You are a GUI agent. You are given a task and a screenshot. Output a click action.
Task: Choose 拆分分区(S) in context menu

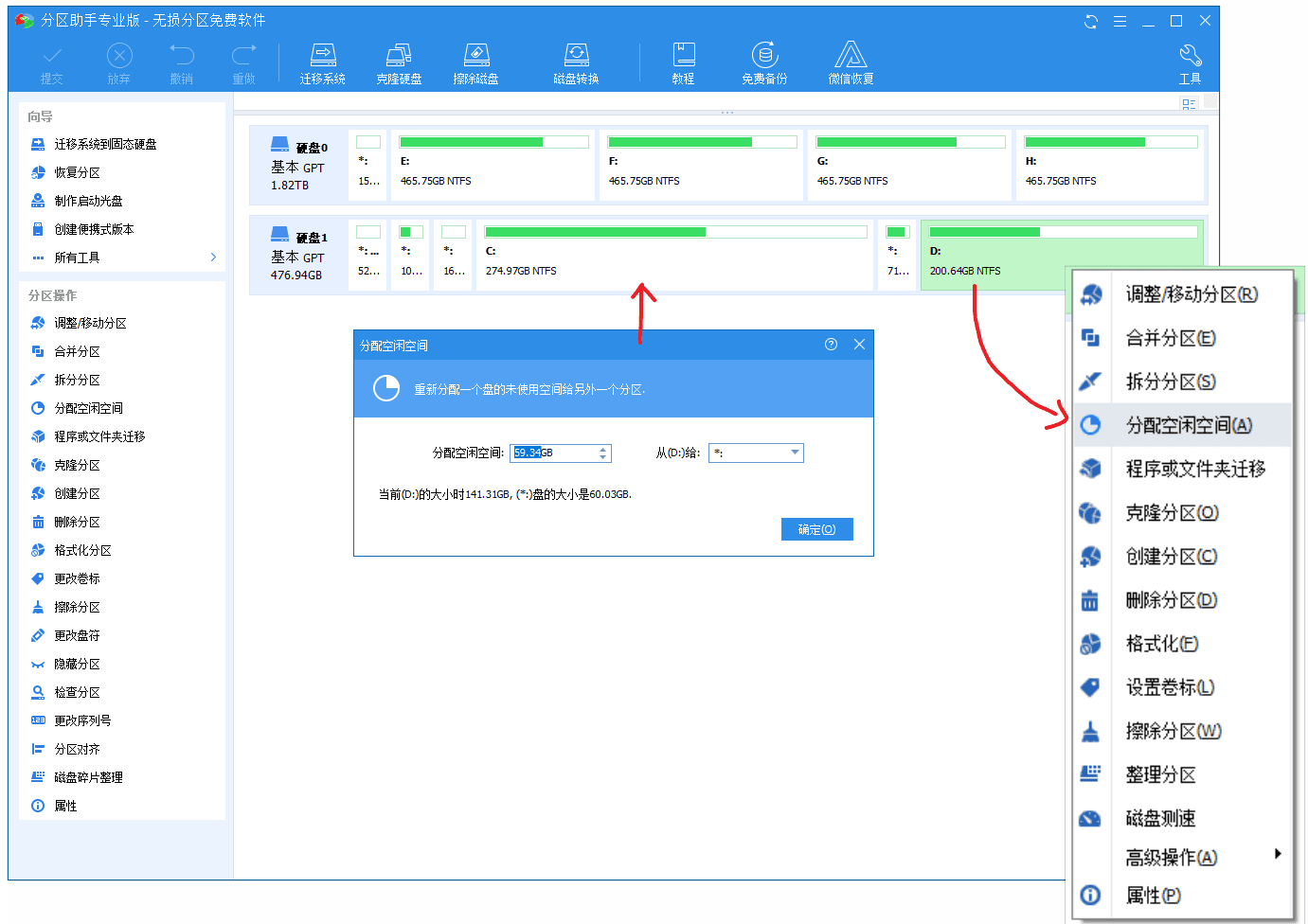tap(1182, 382)
